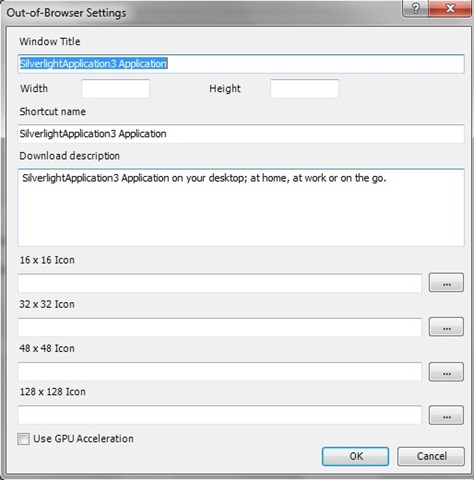Browse for the 48 x 48 Icon file

pyautogui.click(x=446, y=372)
